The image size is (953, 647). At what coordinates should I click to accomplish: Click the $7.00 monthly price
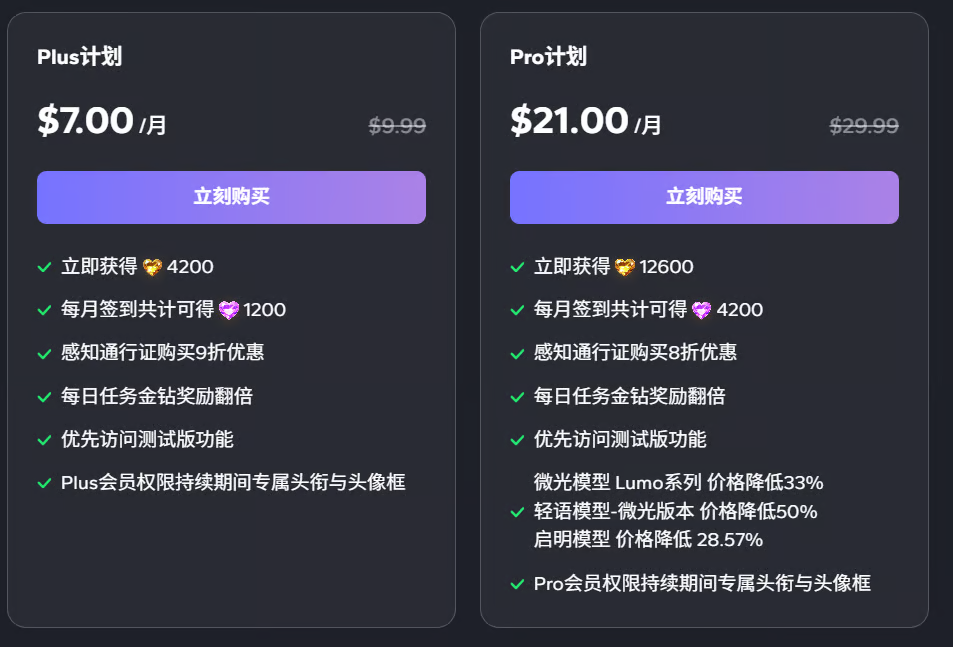(x=86, y=121)
